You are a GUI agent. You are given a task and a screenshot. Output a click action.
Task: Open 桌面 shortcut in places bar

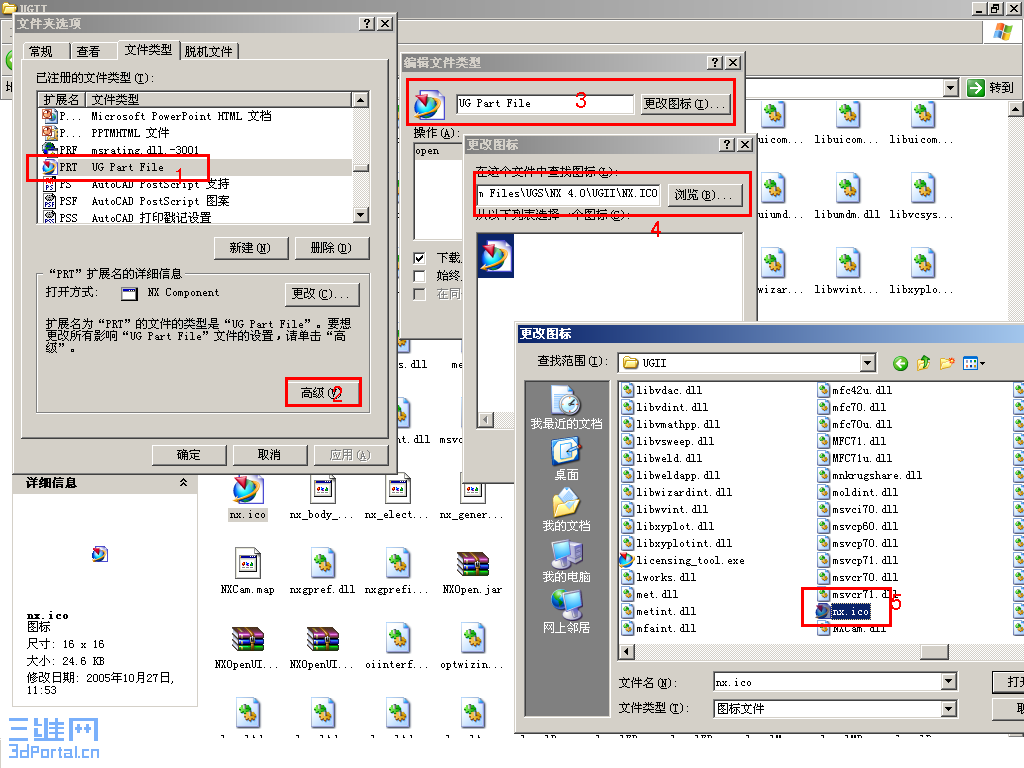click(x=566, y=460)
